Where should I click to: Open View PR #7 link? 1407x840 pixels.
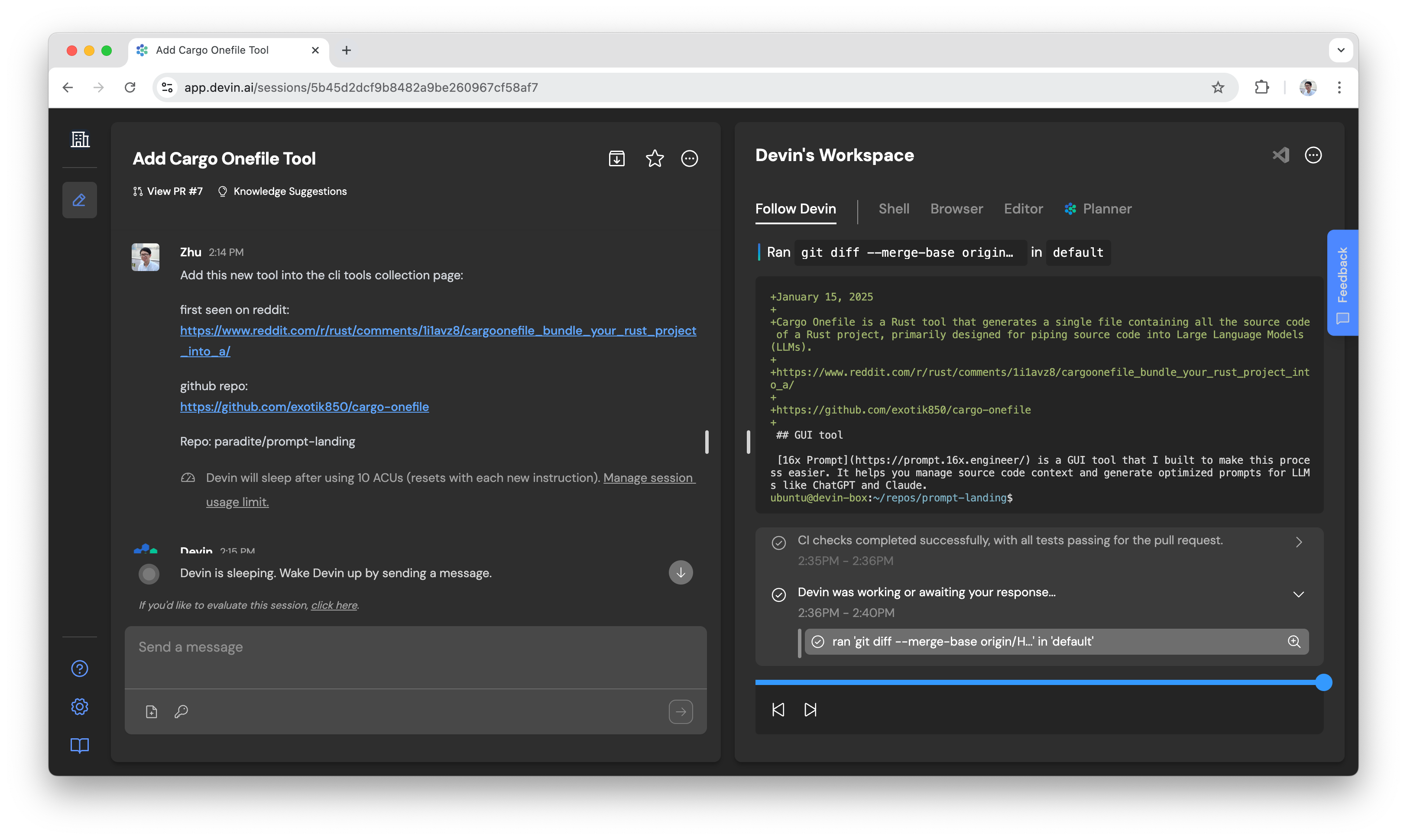[x=168, y=191]
